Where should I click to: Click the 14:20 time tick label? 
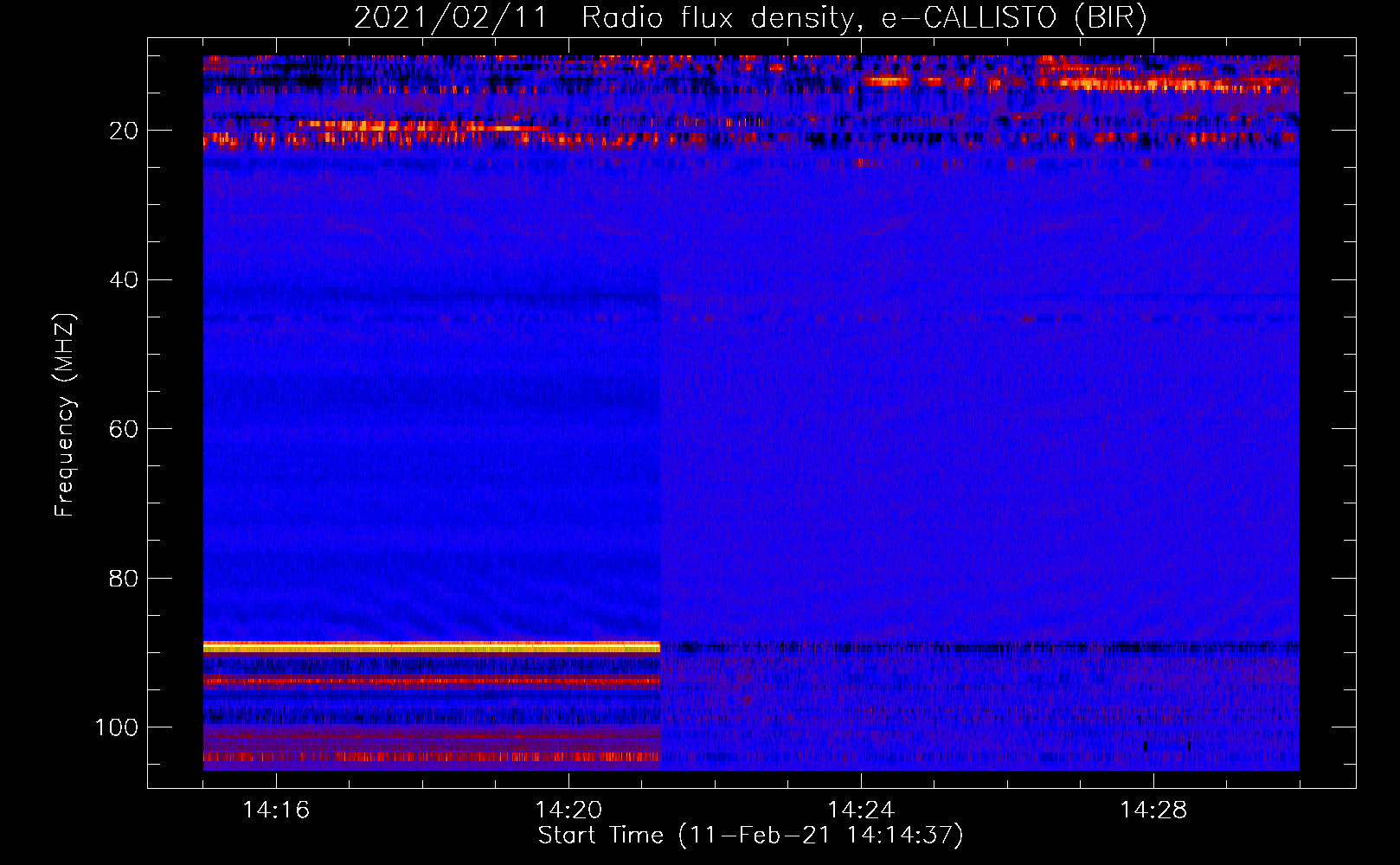point(568,810)
